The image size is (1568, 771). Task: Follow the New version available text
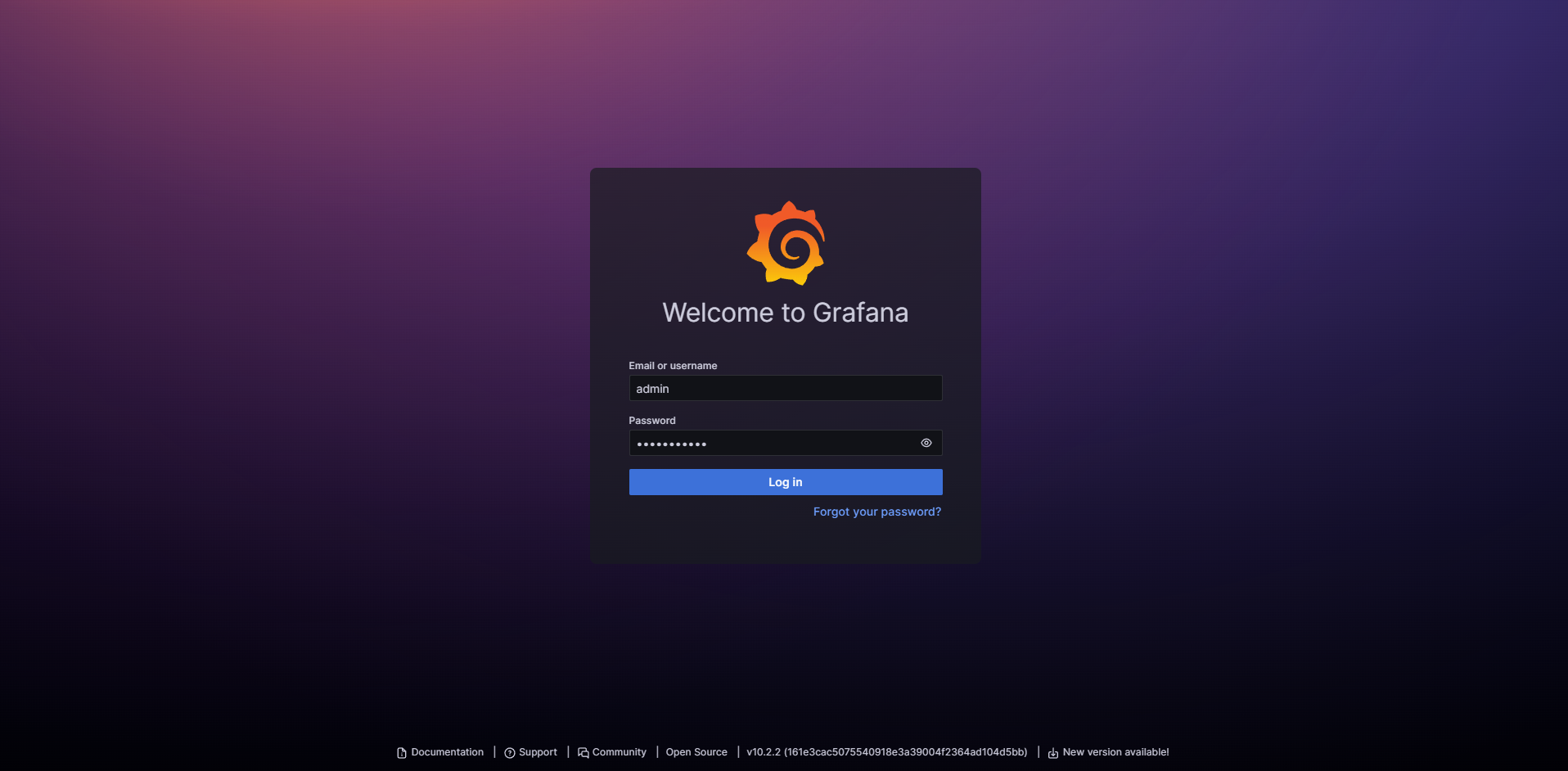[1115, 752]
